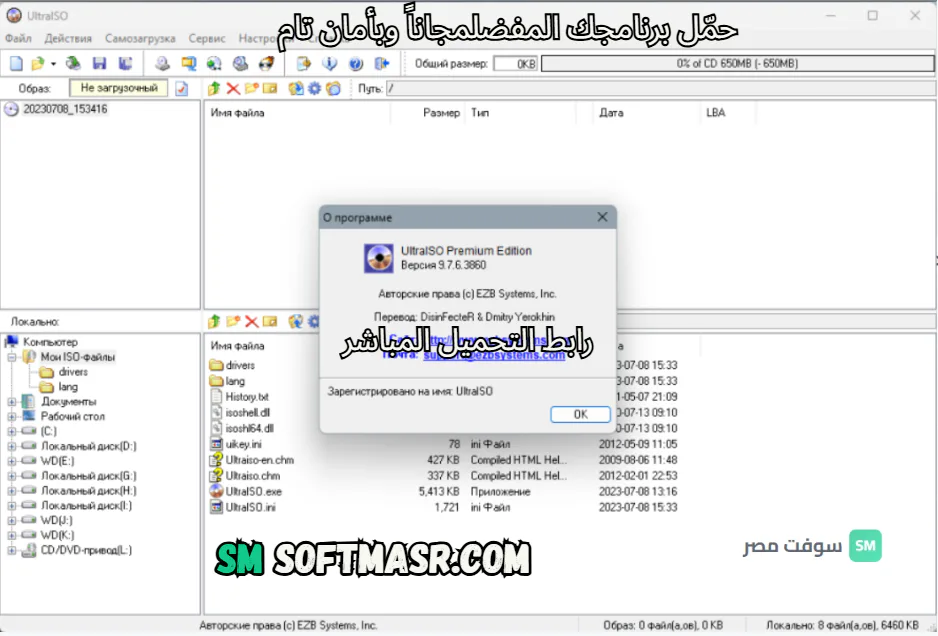Click the Open CD/DVD toolbar icon
The image size is (938, 636).
73,63
